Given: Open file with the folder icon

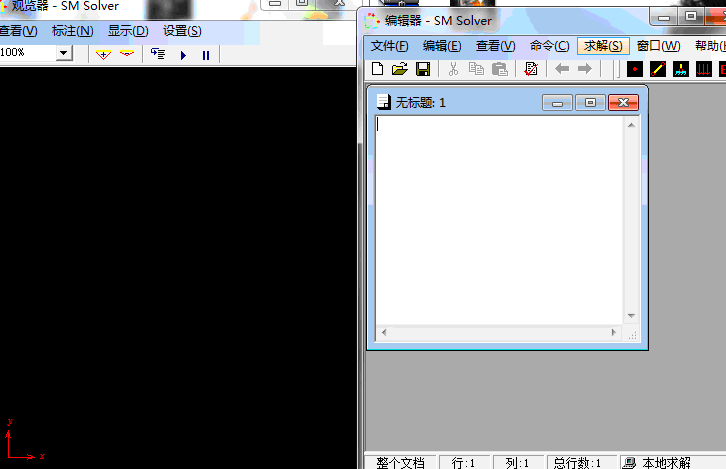Looking at the screenshot, I should 400,69.
